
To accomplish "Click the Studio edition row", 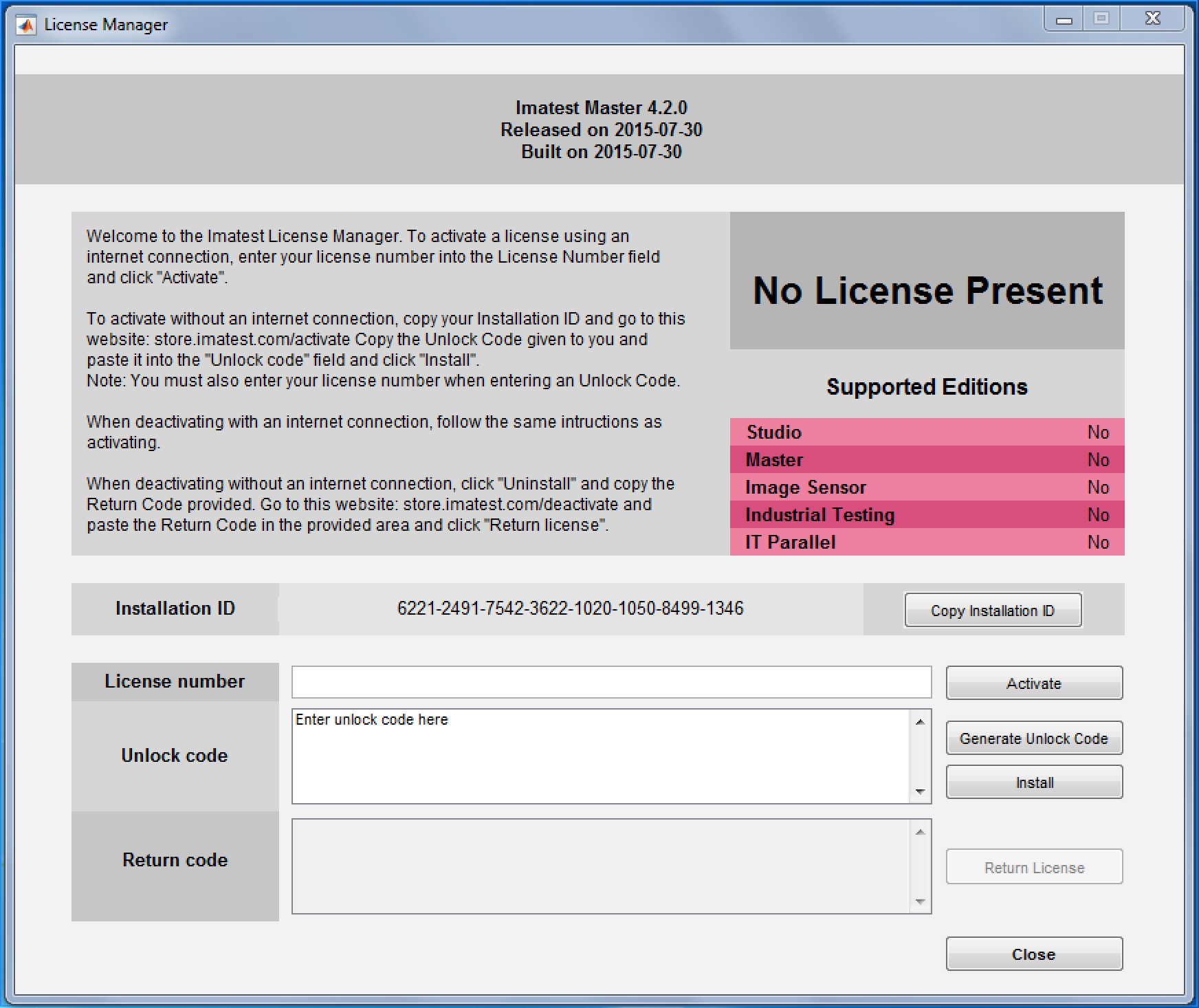I will pos(927,432).
